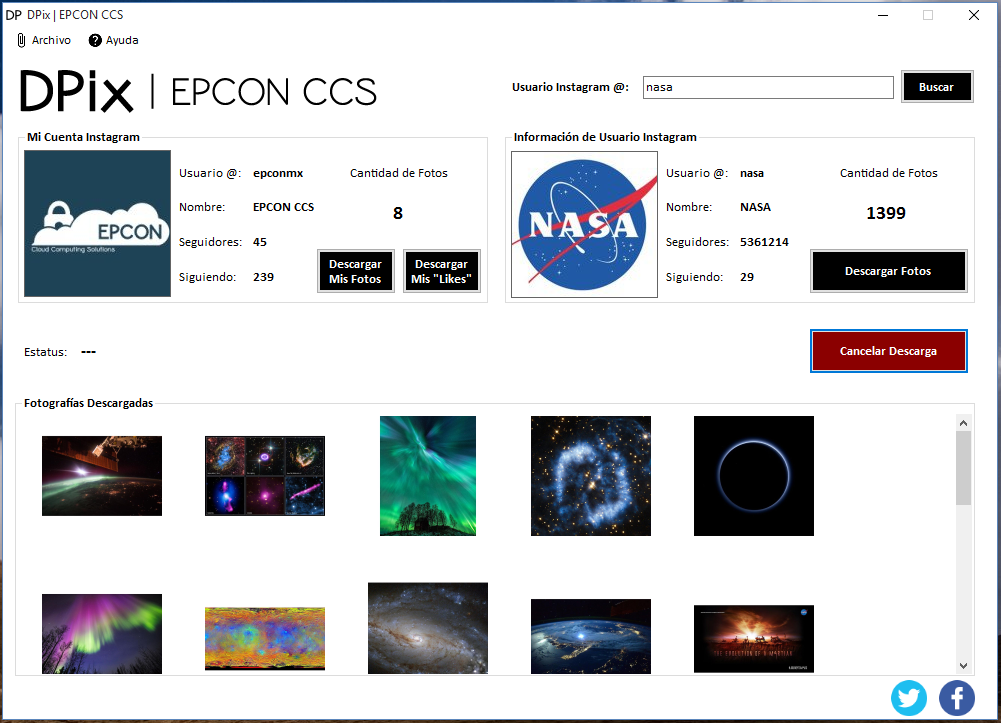The width and height of the screenshot is (1001, 723).
Task: Click the Buscar button
Action: (x=937, y=87)
